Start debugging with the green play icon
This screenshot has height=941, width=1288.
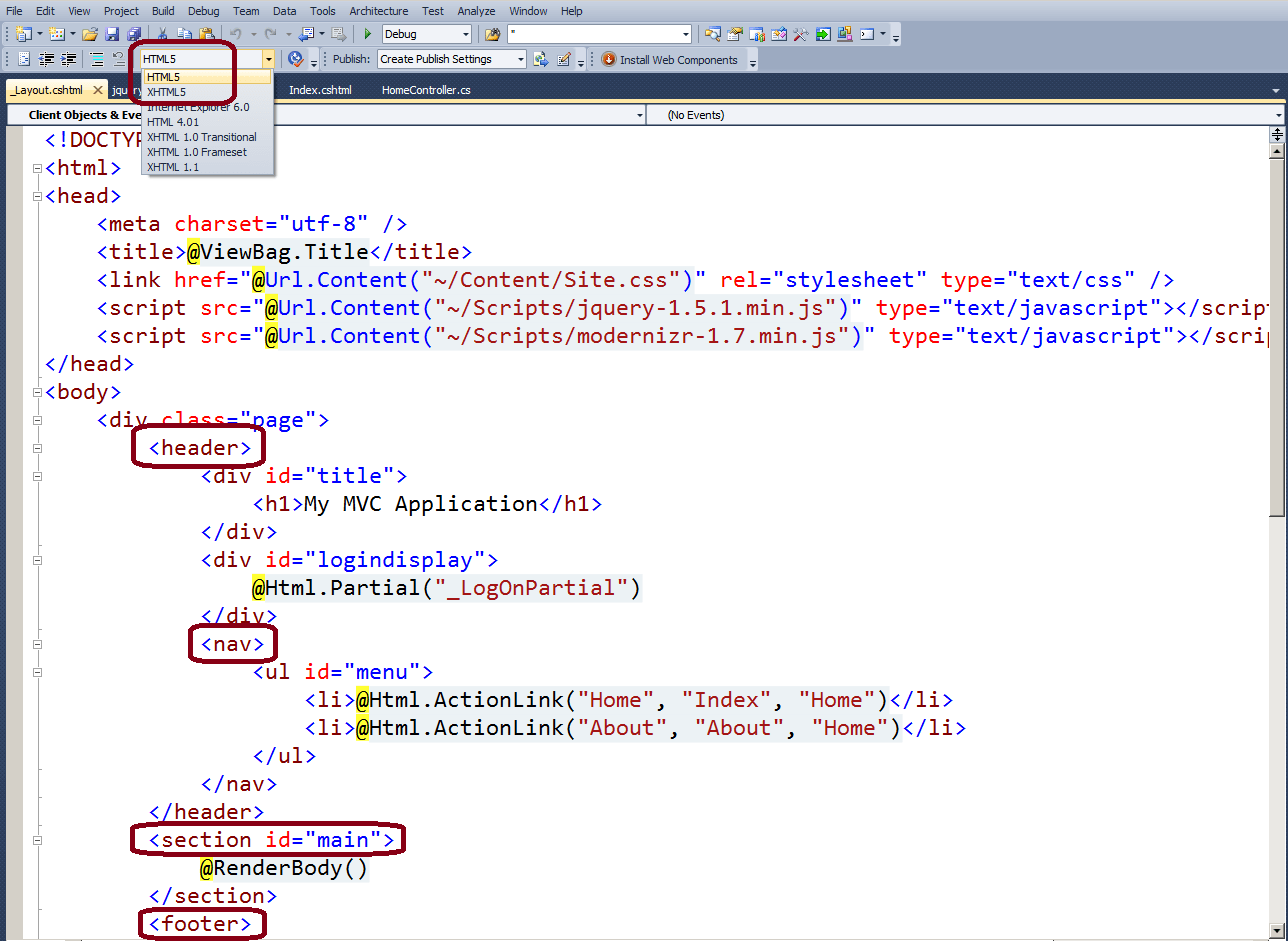click(x=368, y=34)
